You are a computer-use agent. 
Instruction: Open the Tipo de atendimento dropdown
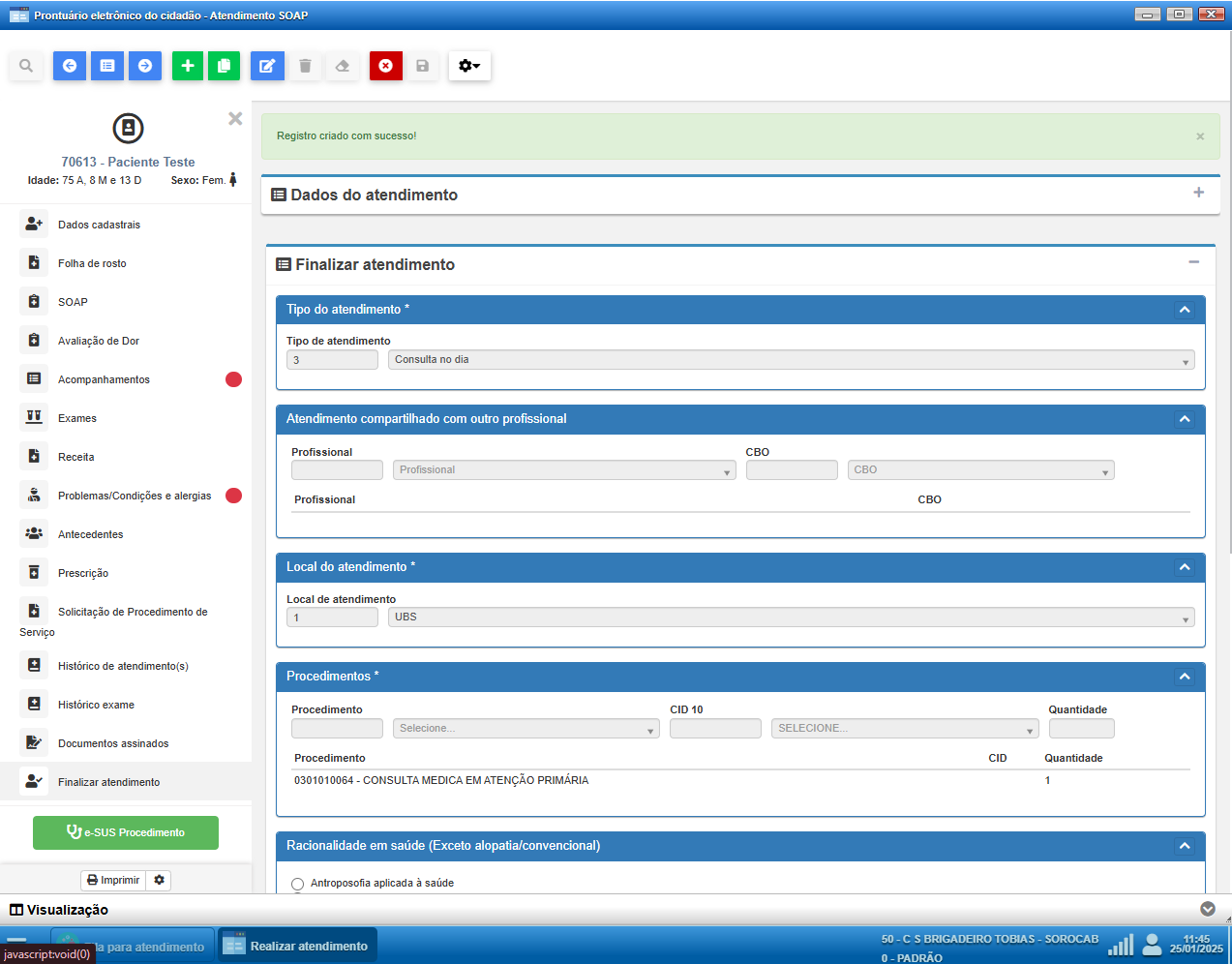tap(791, 360)
